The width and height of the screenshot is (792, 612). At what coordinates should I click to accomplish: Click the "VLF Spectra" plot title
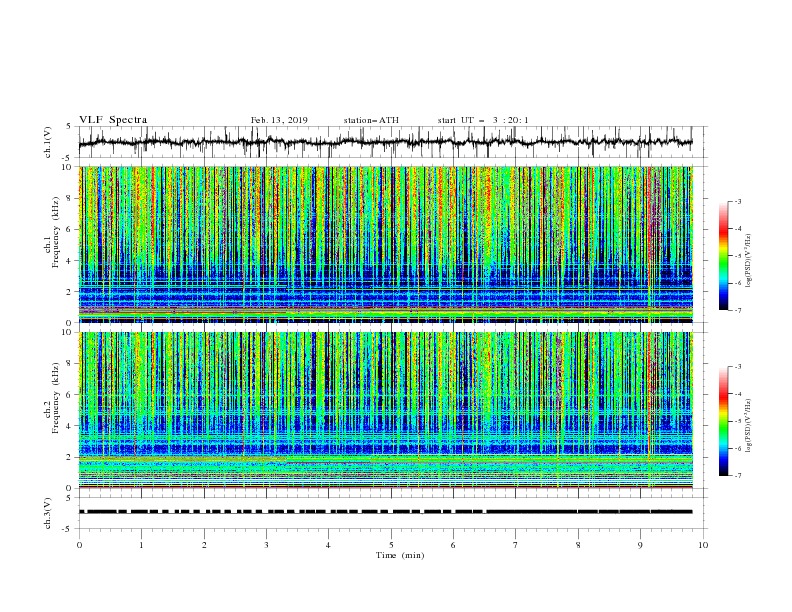tap(113, 120)
